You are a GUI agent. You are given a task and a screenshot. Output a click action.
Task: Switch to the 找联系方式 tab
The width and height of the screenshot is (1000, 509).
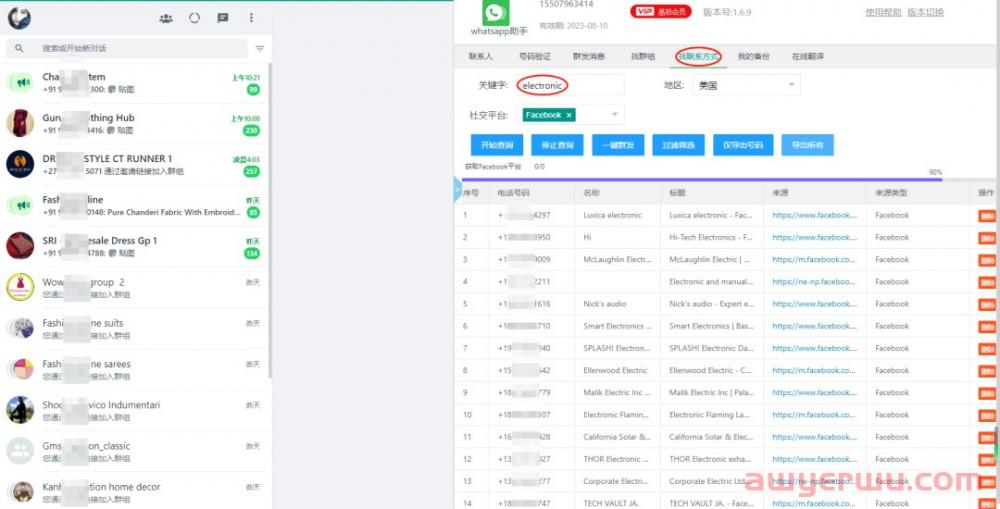(698, 56)
